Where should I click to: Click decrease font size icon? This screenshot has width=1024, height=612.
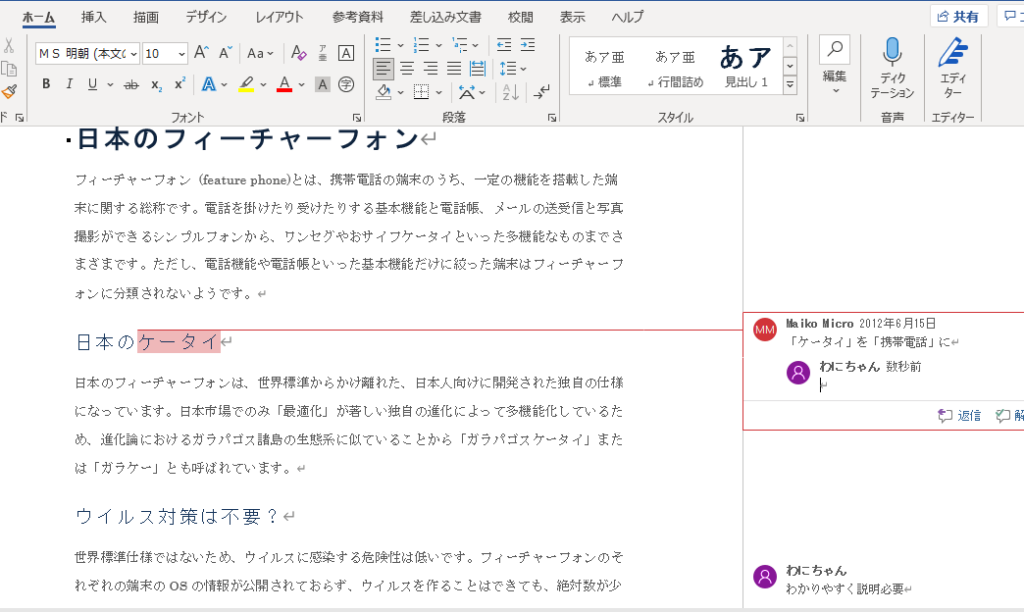pyautogui.click(x=225, y=53)
